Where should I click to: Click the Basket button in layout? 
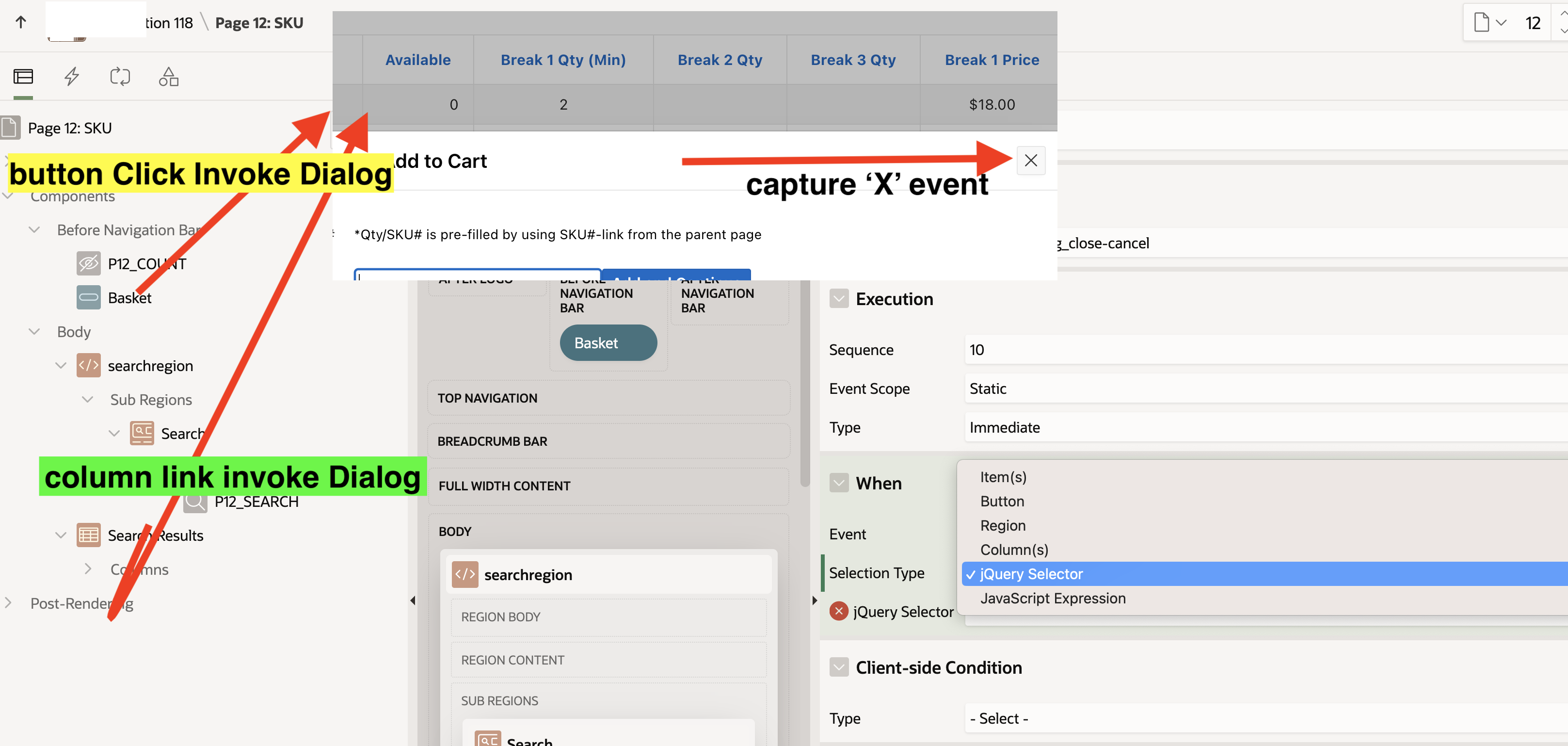tap(608, 343)
